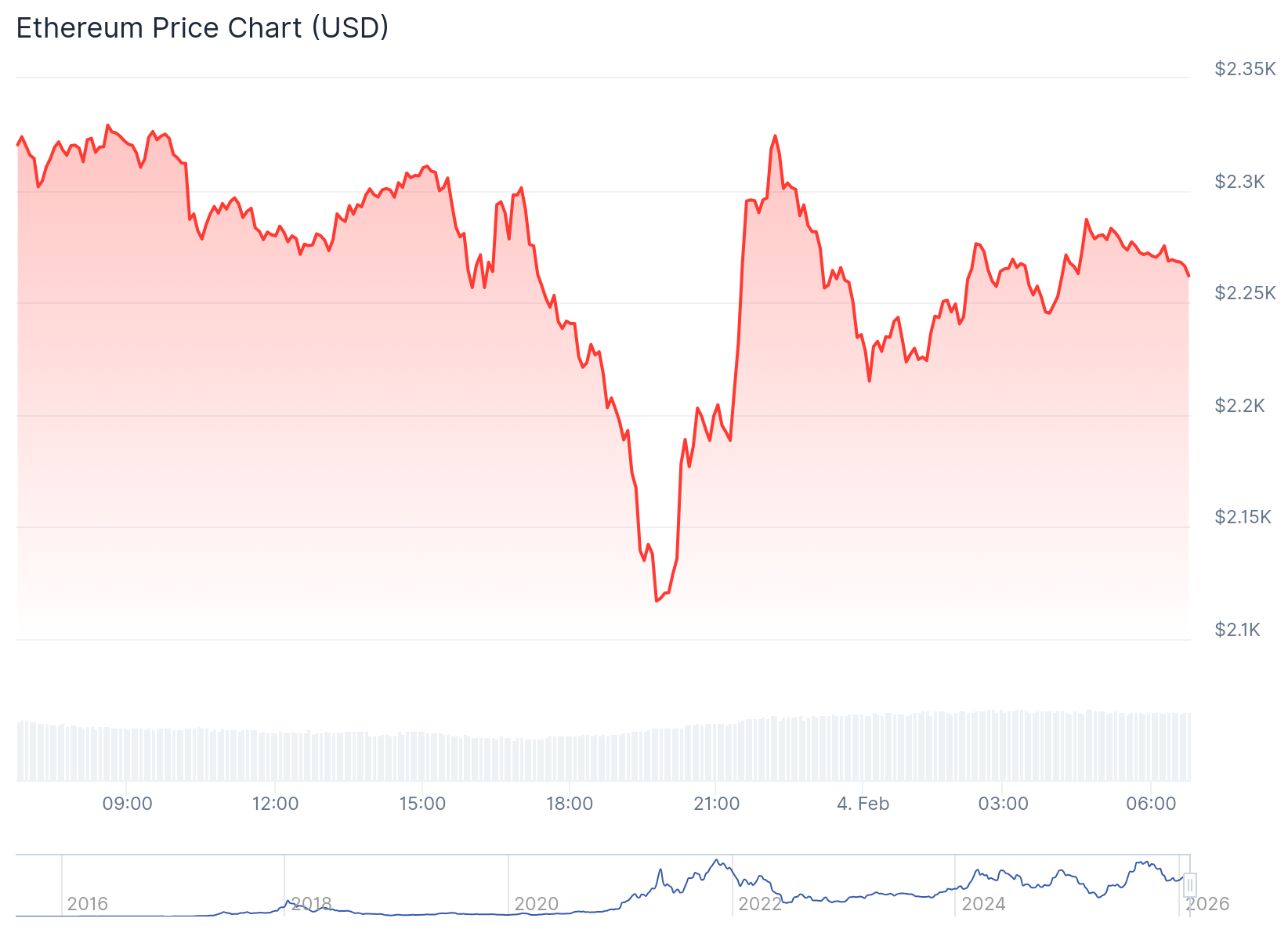Click the lowest point of the red price line

657,601
